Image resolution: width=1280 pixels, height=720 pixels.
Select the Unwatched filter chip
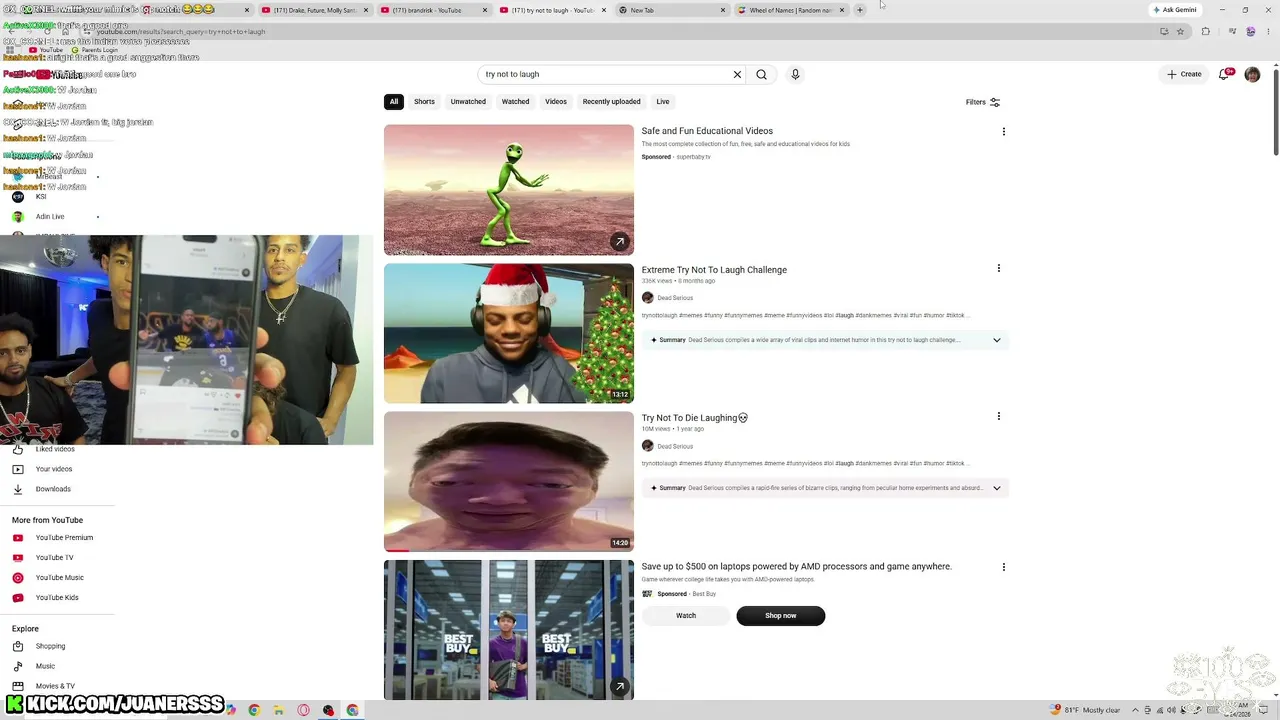[x=468, y=102]
